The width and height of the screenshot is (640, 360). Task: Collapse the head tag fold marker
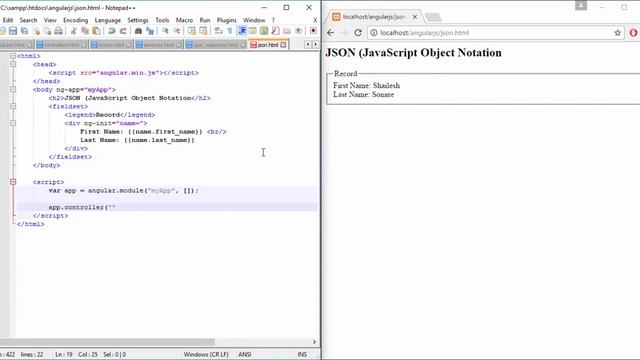pyautogui.click(x=13, y=64)
